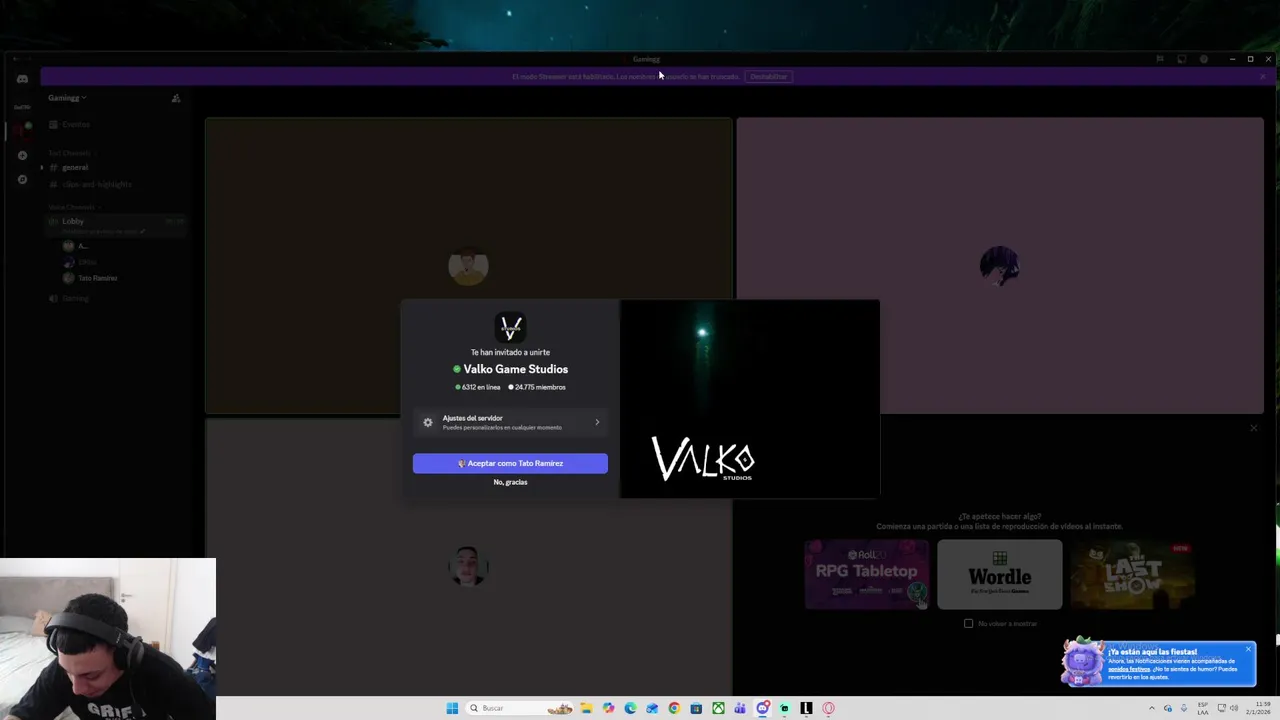This screenshot has height=720, width=1280.
Task: Click Add a Server plus icon
Action: pyautogui.click(x=22, y=155)
